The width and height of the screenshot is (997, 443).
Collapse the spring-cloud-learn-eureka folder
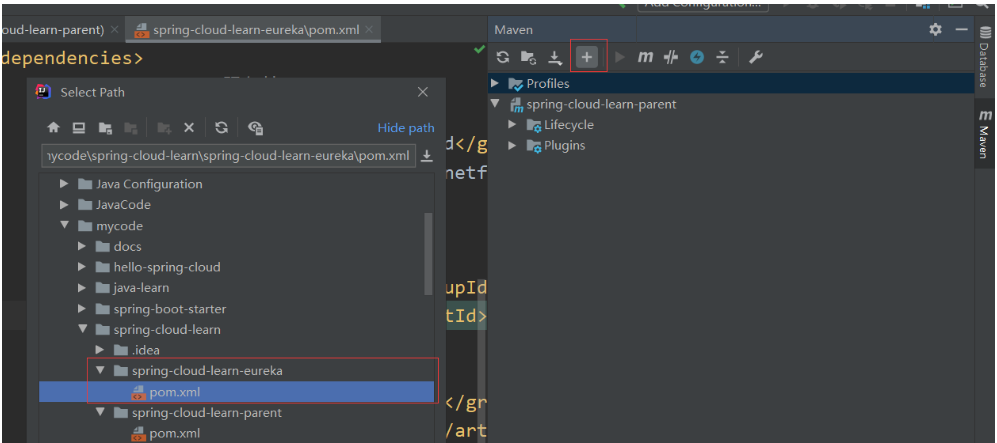coord(100,371)
